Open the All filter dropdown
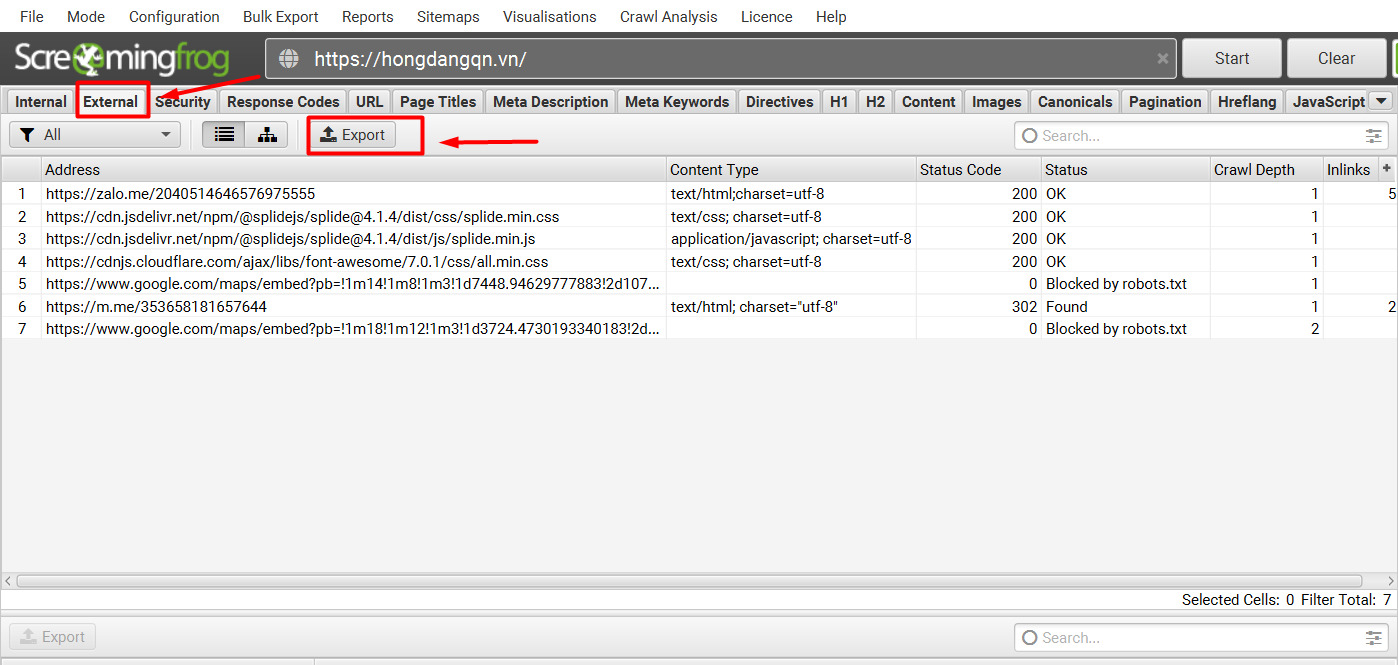This screenshot has width=1398, height=665. coord(95,135)
